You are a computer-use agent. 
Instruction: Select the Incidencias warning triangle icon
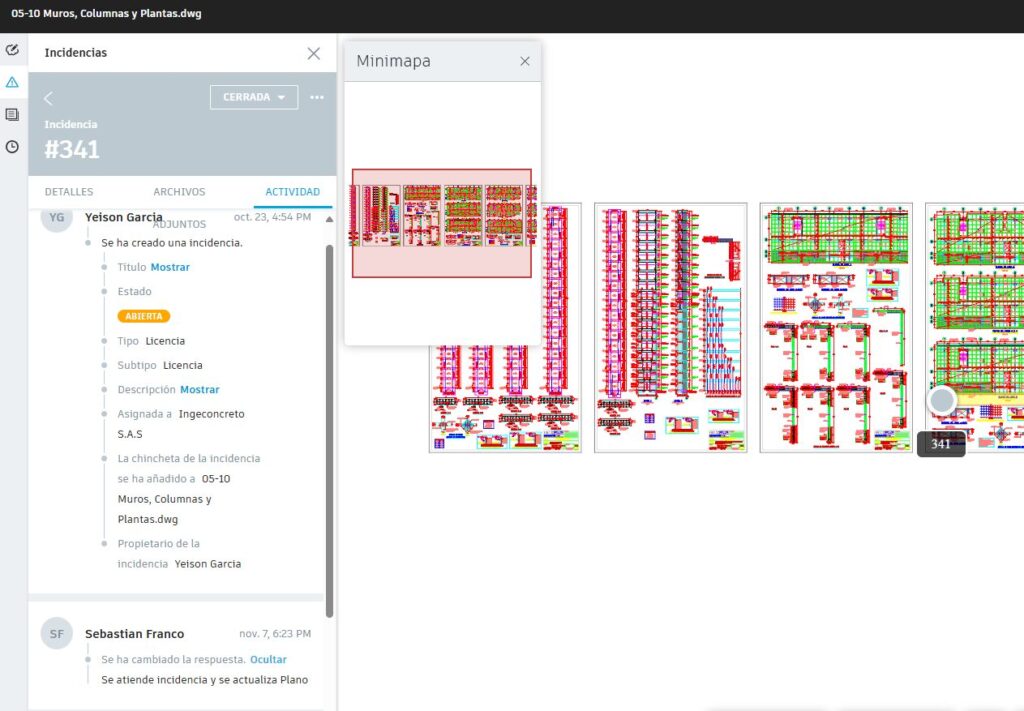[x=12, y=82]
